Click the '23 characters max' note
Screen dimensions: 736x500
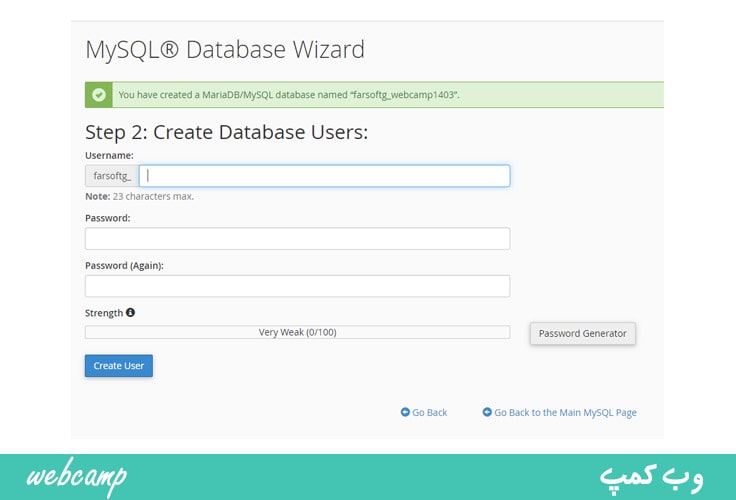pos(139,196)
